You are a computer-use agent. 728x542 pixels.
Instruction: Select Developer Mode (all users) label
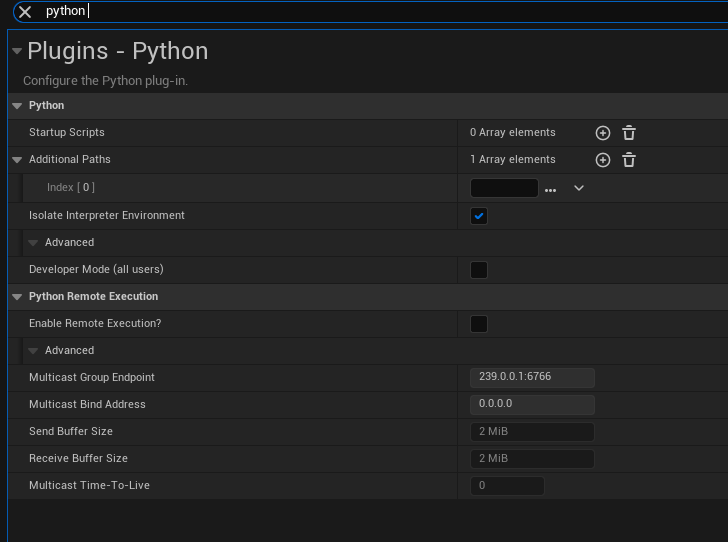(96, 269)
